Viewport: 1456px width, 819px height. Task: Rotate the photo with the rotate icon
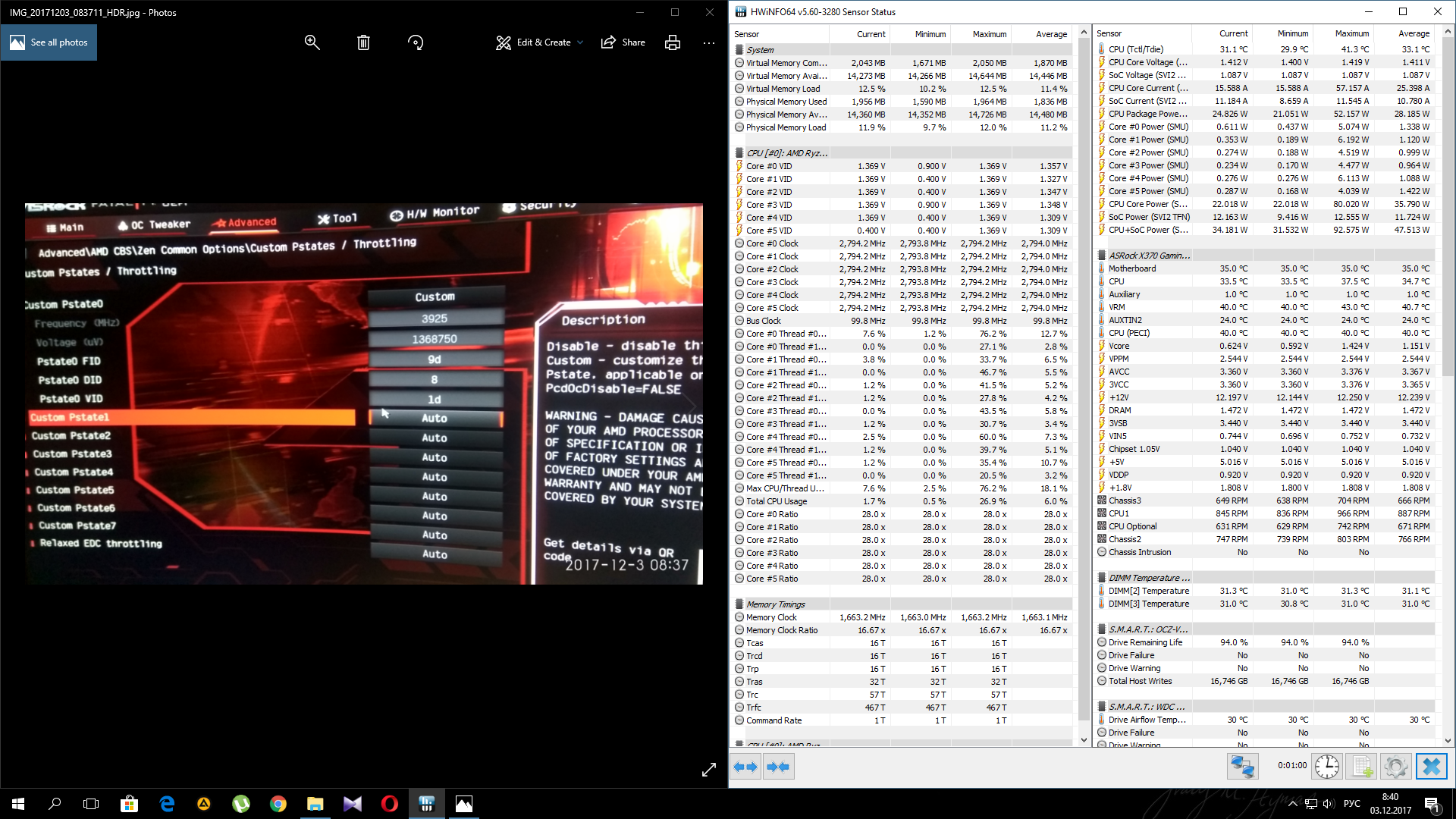416,42
